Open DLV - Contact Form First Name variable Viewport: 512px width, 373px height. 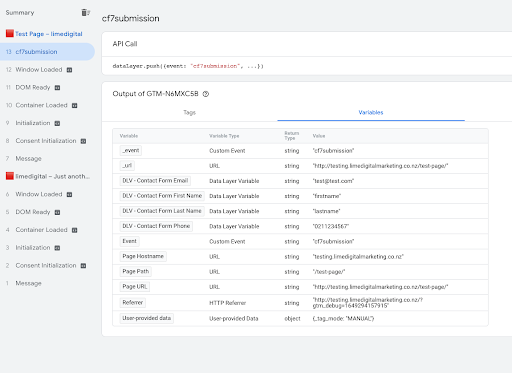click(x=162, y=196)
